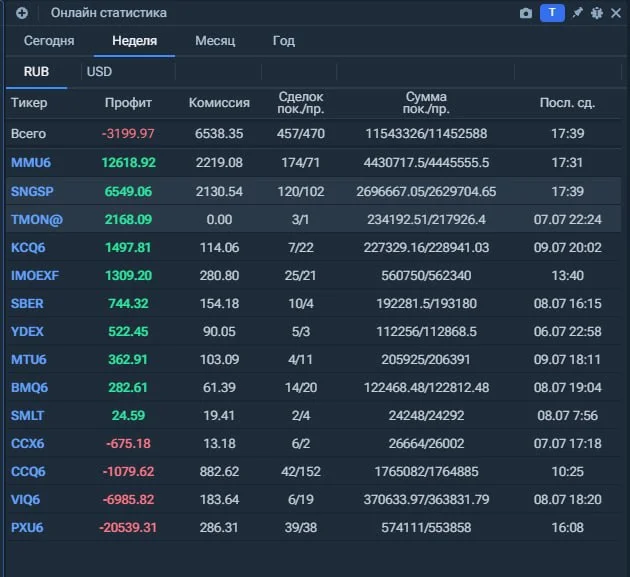Sort by the Профит column header

click(128, 103)
